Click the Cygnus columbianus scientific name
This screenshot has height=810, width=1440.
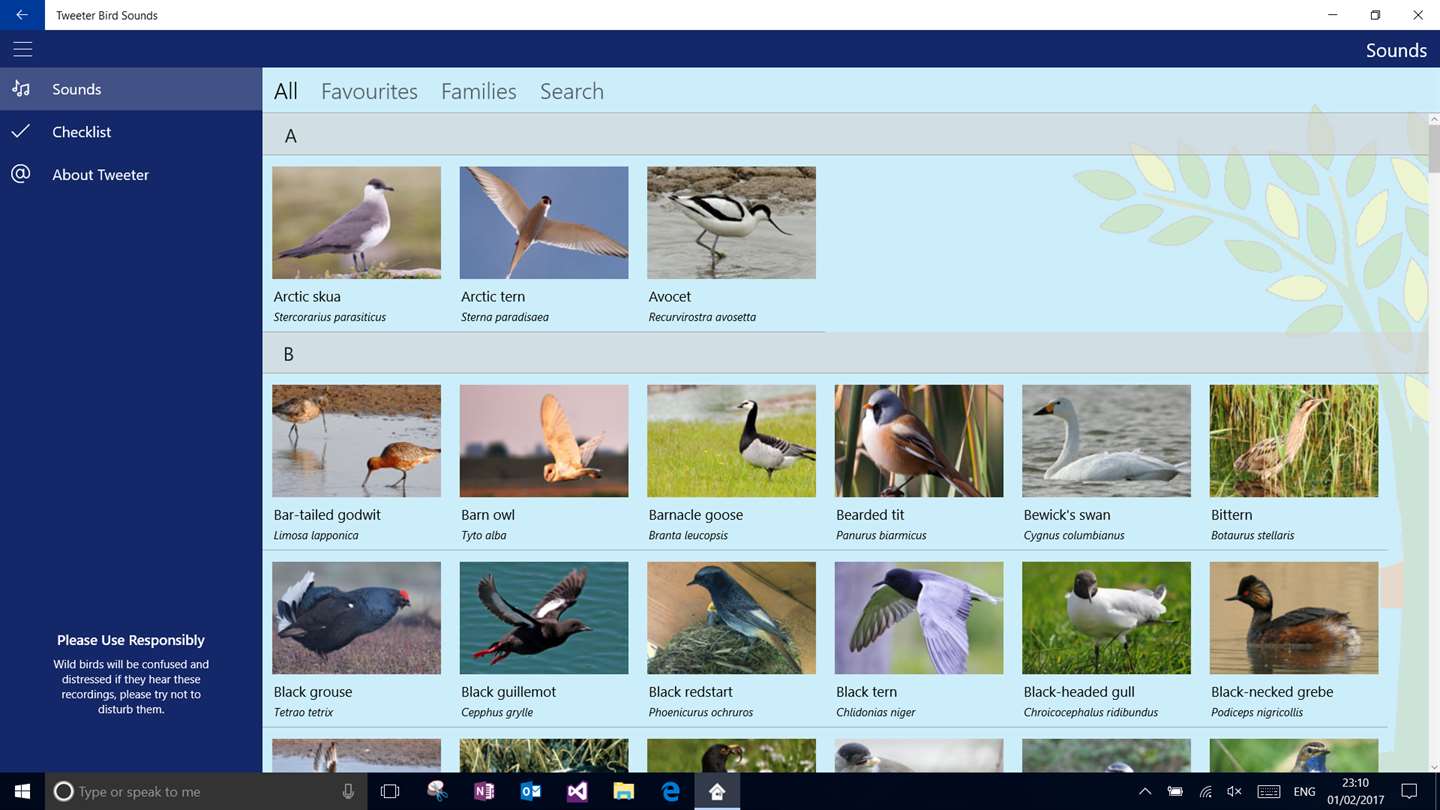pyautogui.click(x=1074, y=535)
